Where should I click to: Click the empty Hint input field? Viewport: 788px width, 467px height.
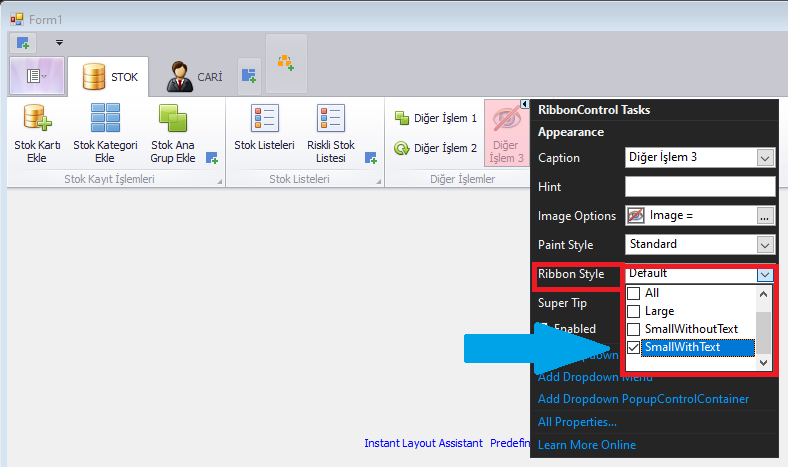700,186
